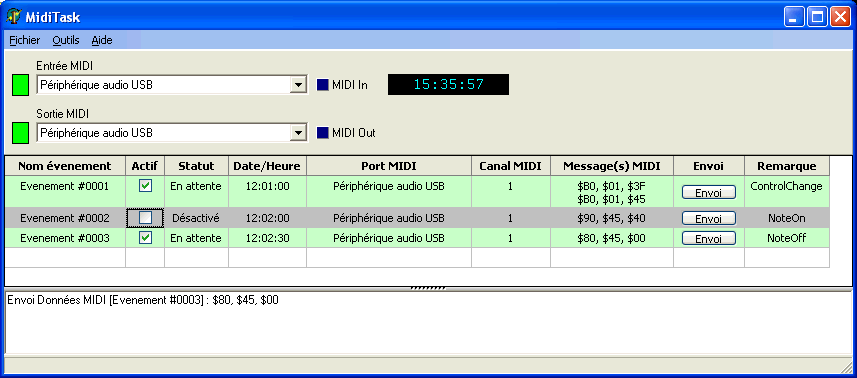The height and width of the screenshot is (378, 857).
Task: Click the MidiTask app icon in title bar
Action: (14, 17)
